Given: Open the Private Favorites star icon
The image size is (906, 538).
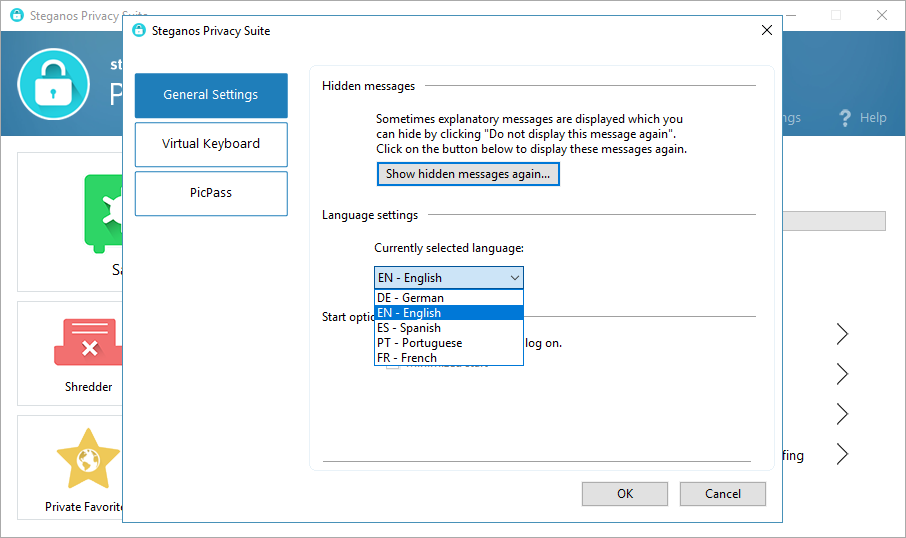Looking at the screenshot, I should click(x=88, y=458).
